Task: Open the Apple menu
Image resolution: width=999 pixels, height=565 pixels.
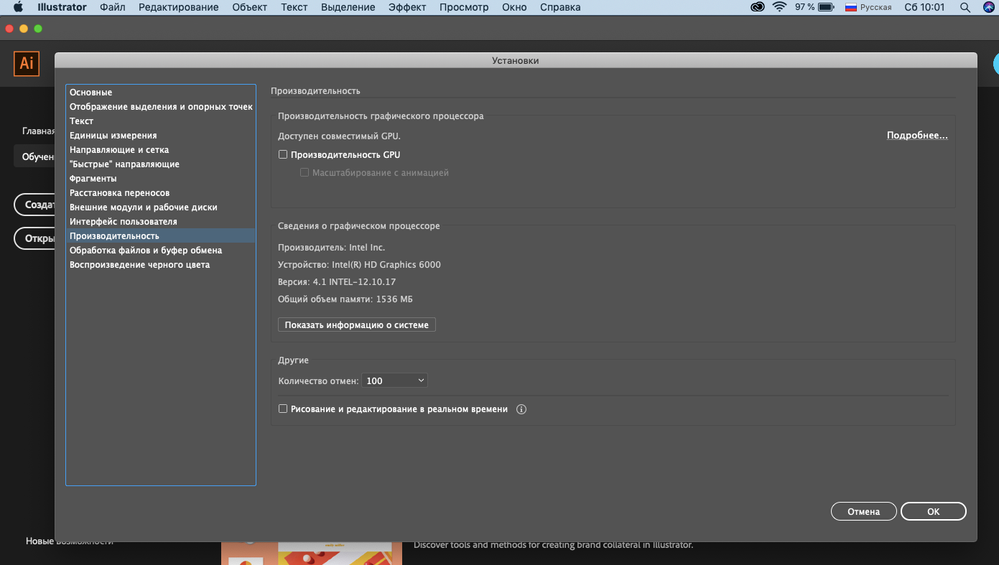Action: pyautogui.click(x=18, y=7)
